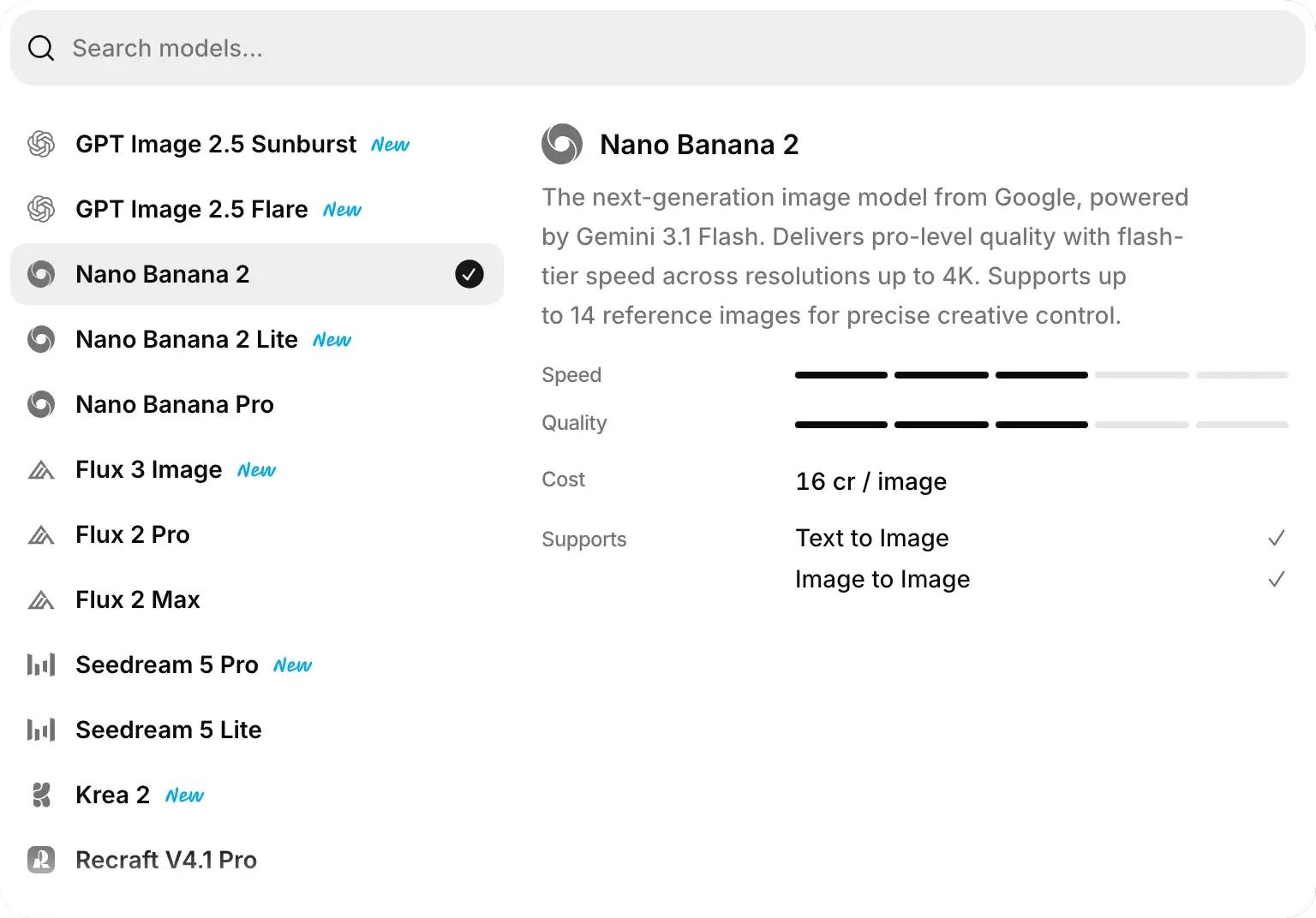The width and height of the screenshot is (1316, 918).
Task: Select the GPT Image 2.5 Sunburst model
Action: click(257, 144)
